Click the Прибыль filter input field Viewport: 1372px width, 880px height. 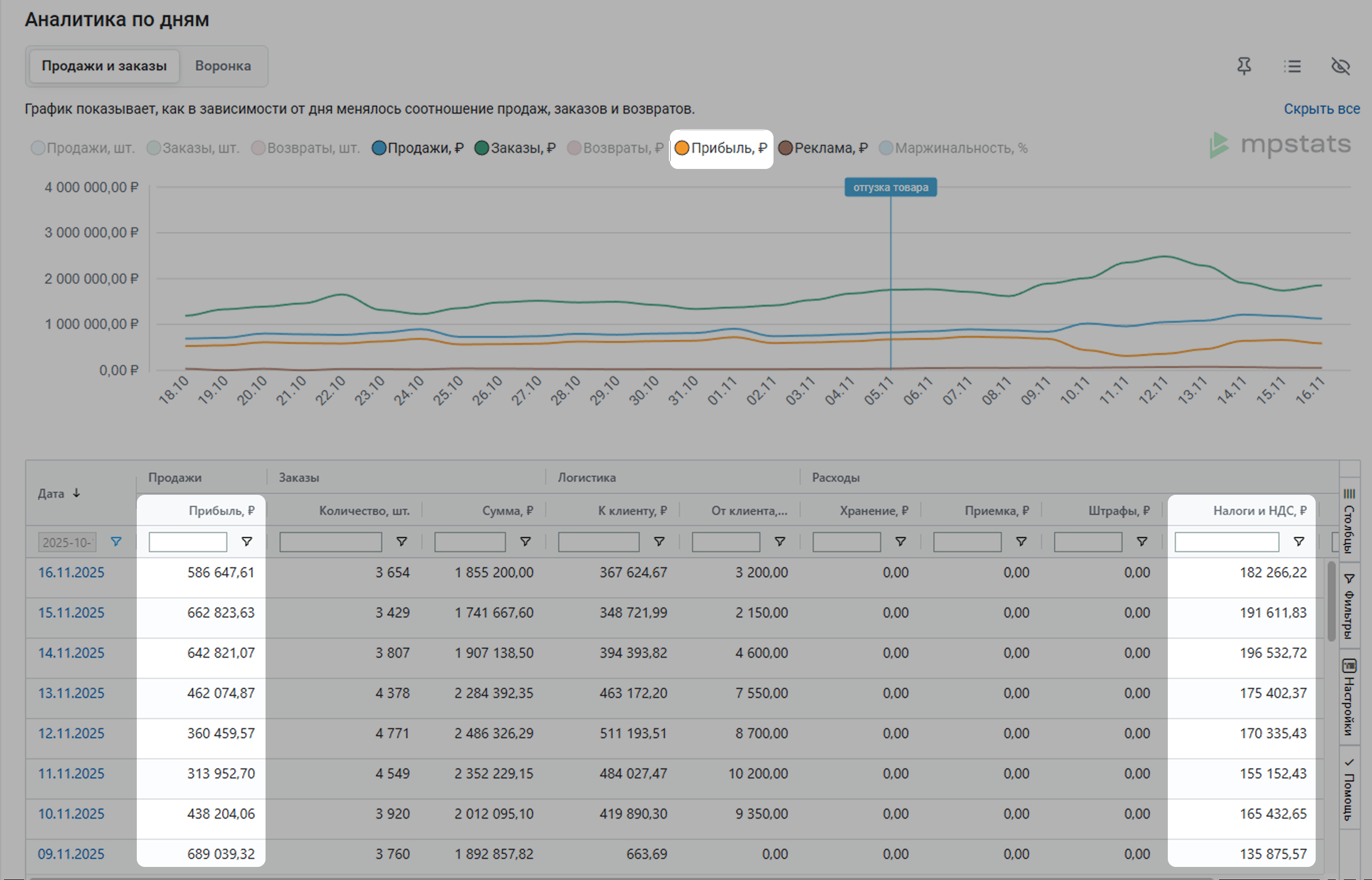(188, 541)
